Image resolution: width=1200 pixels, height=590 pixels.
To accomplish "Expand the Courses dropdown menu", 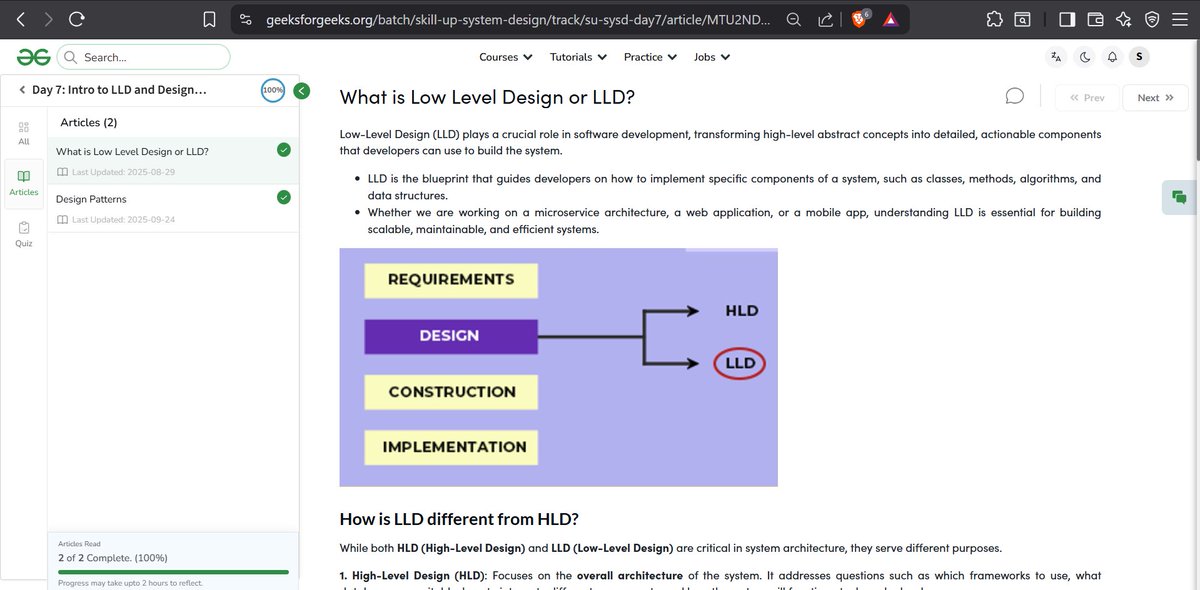I will point(505,57).
